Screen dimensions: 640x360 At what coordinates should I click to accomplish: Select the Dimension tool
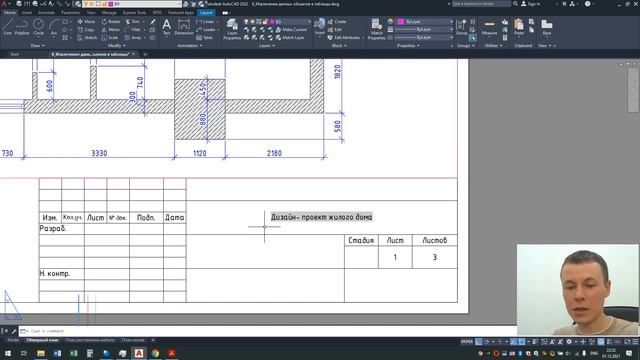184,27
